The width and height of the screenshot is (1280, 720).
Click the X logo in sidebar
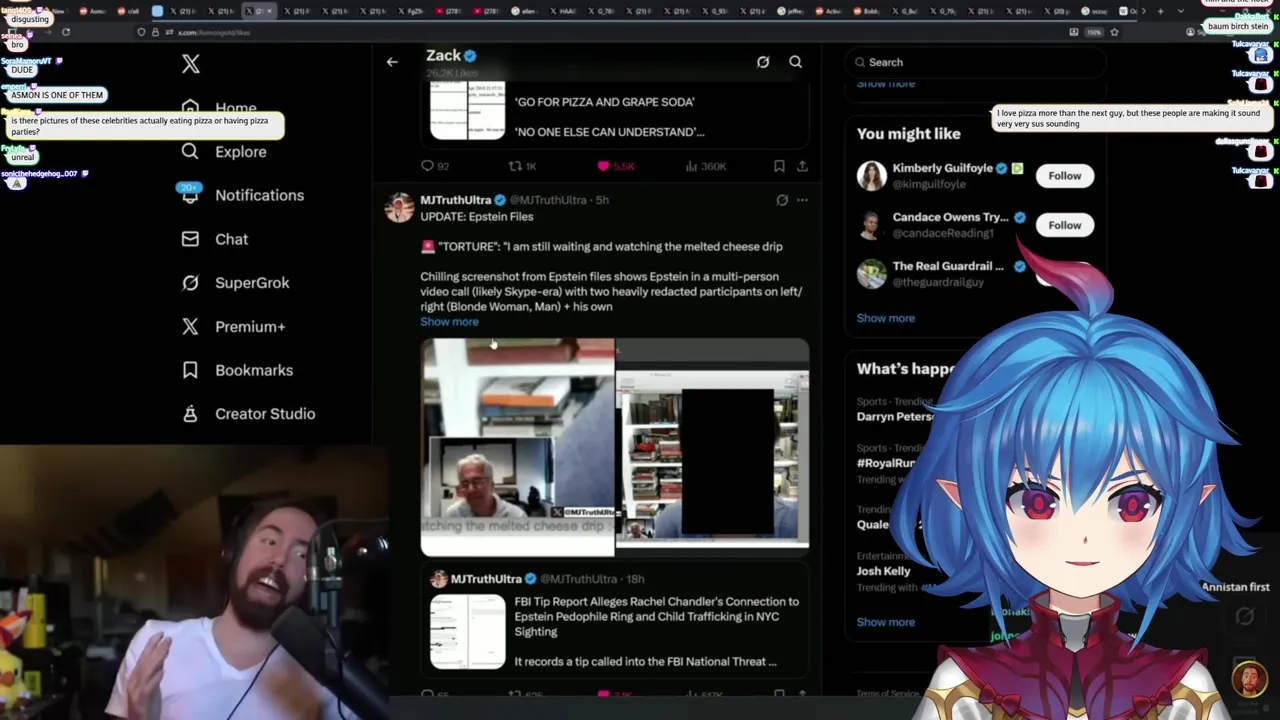pos(191,64)
